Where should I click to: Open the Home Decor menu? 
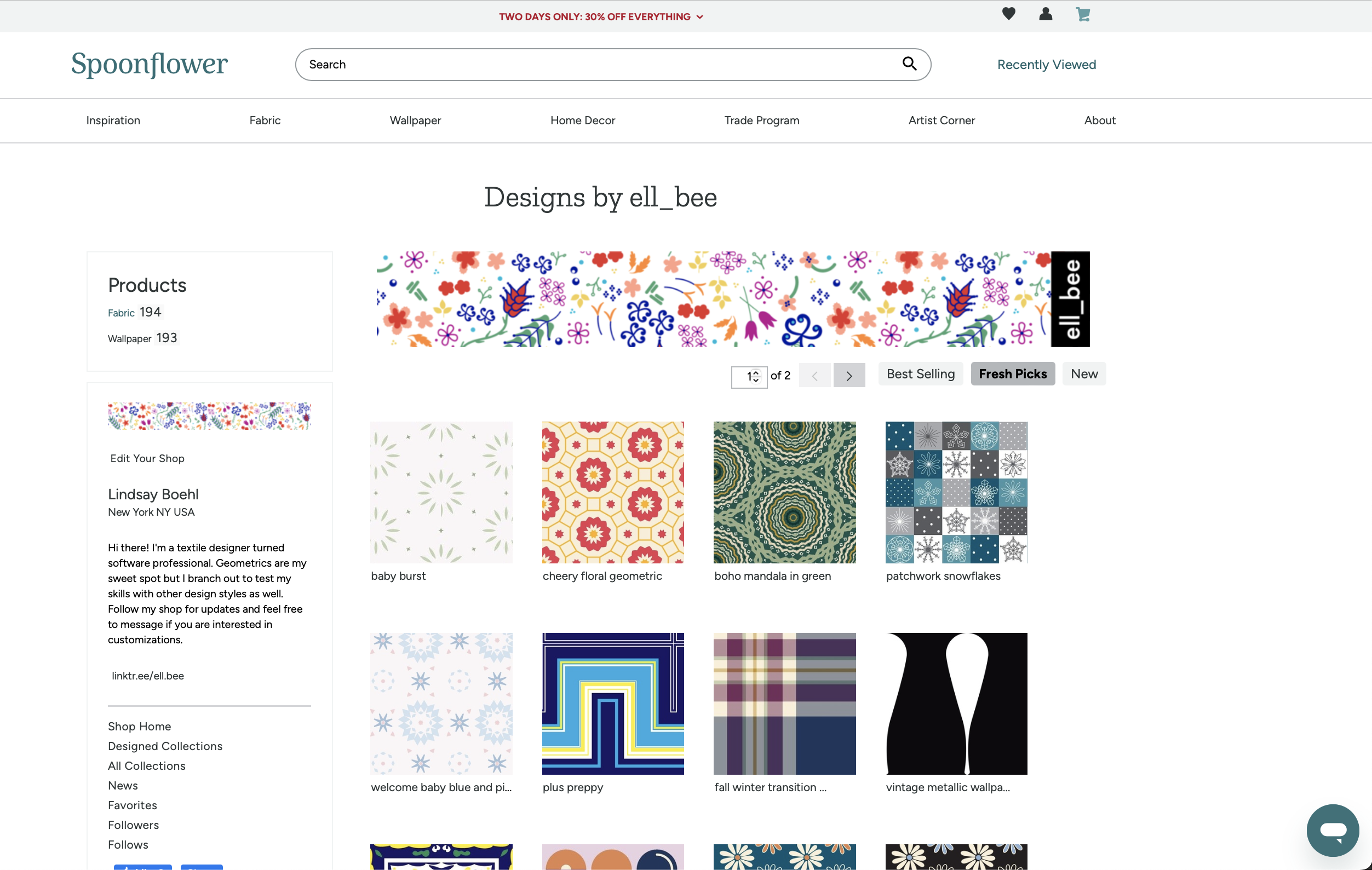coord(582,120)
